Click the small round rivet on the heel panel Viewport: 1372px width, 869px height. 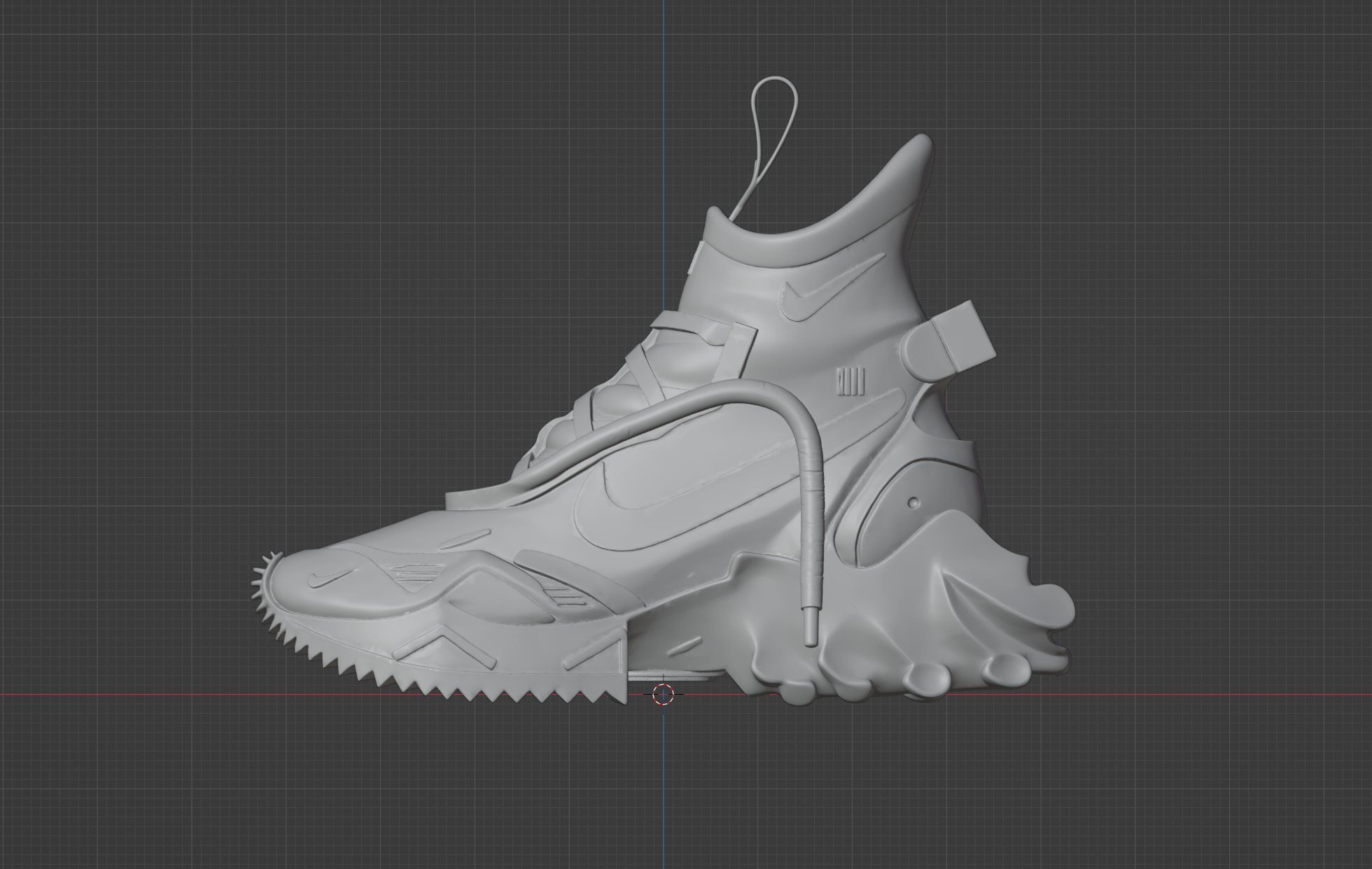(x=913, y=502)
